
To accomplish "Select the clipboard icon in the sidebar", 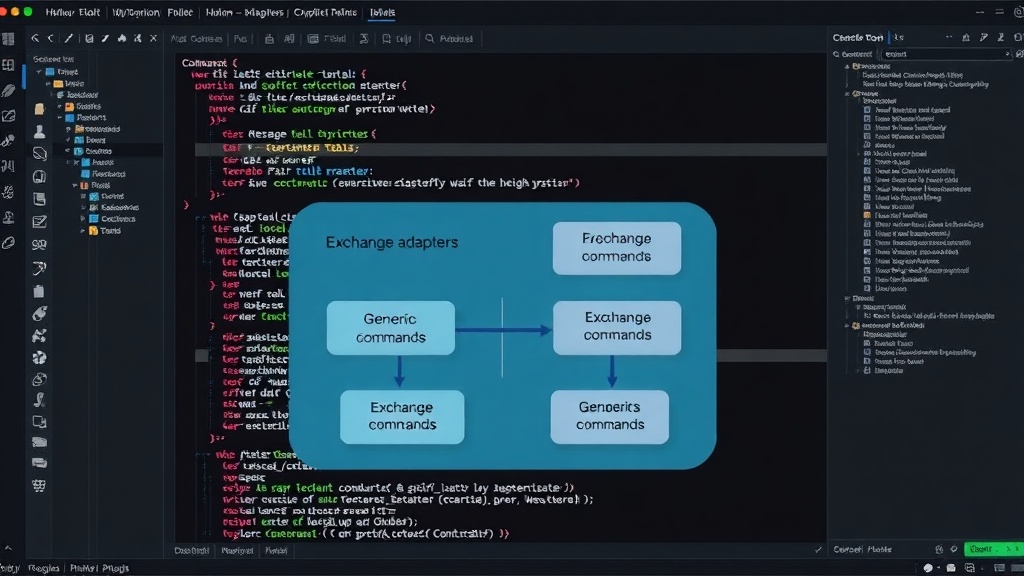I will [39, 291].
